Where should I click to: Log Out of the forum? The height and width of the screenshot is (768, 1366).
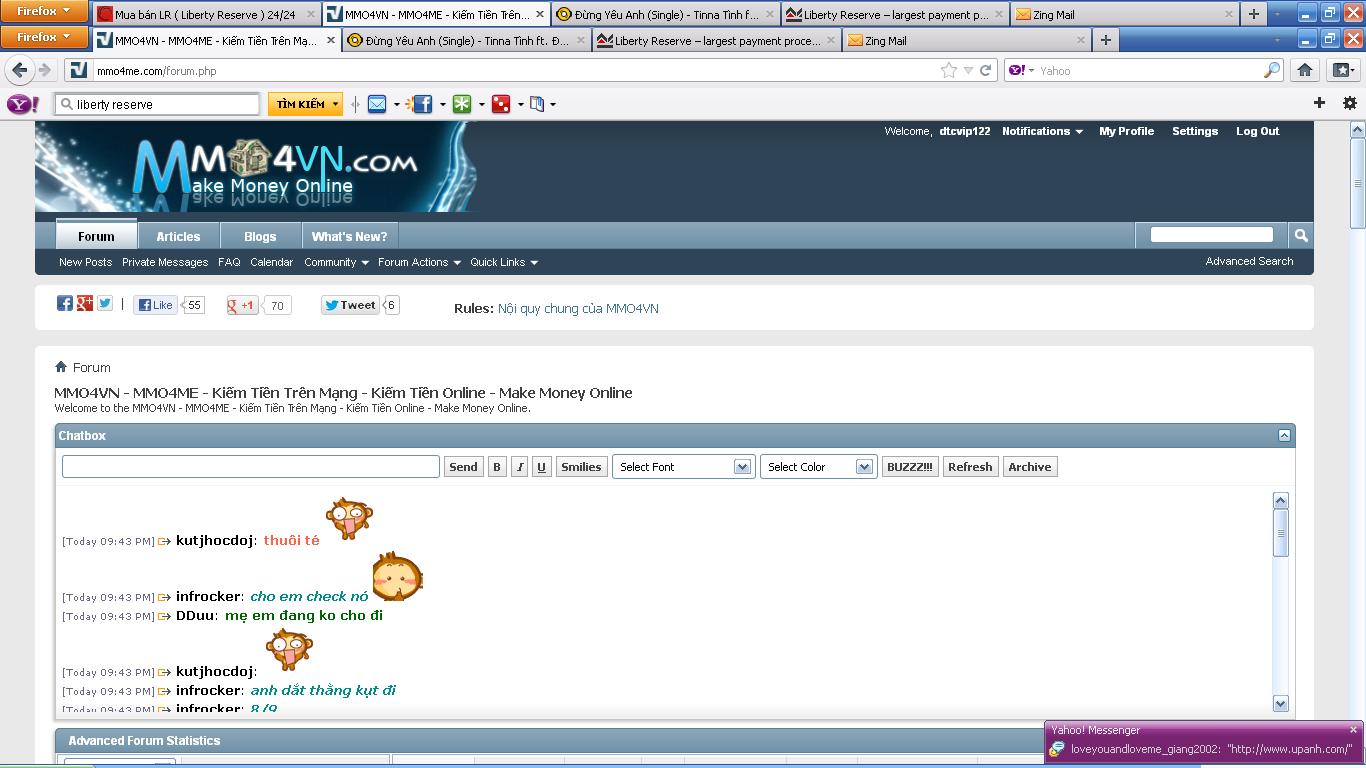click(1257, 131)
